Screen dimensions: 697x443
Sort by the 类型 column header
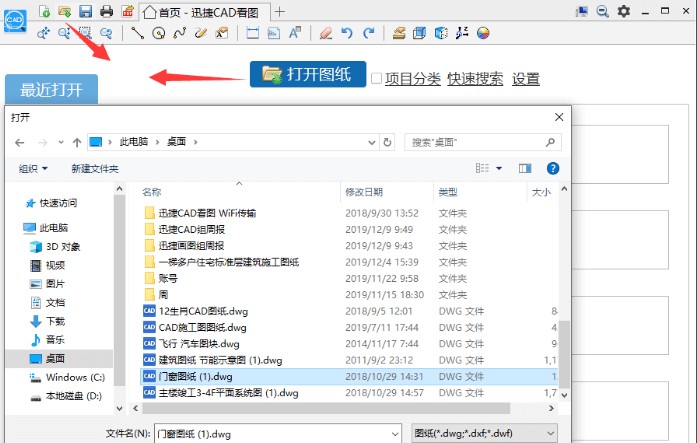(448, 192)
